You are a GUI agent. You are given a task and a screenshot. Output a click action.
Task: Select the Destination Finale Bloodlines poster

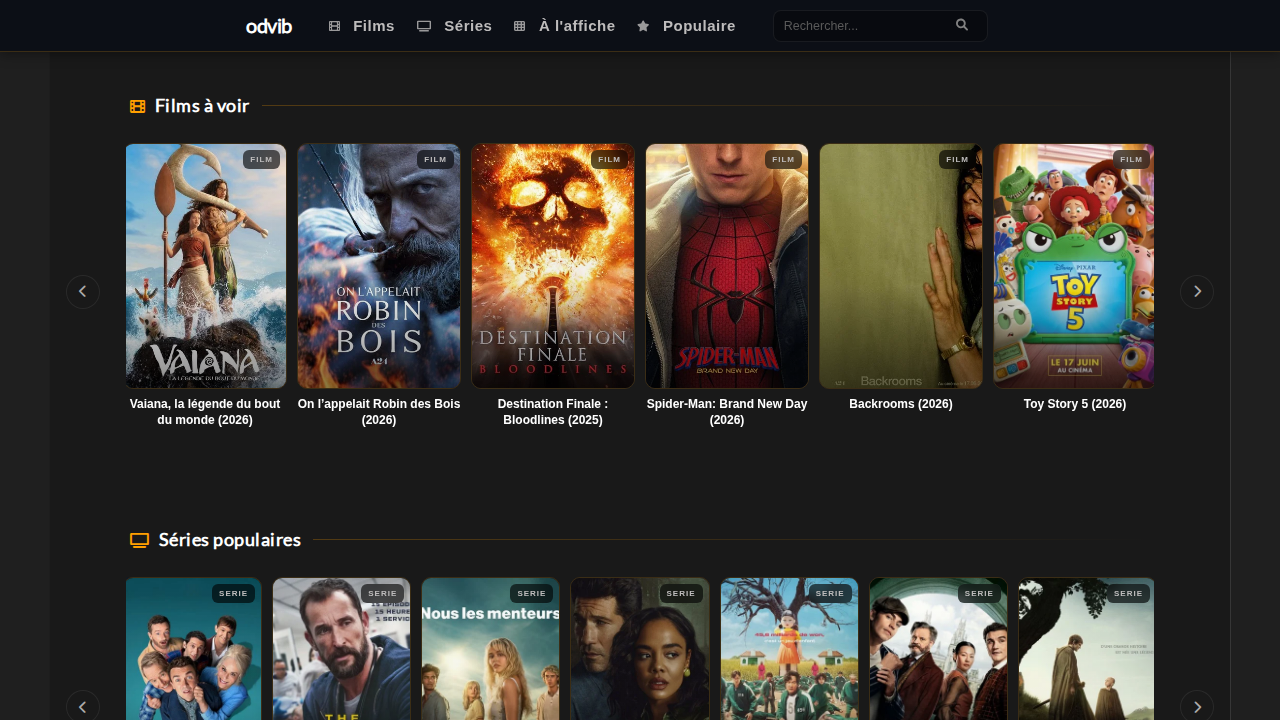[x=553, y=266]
